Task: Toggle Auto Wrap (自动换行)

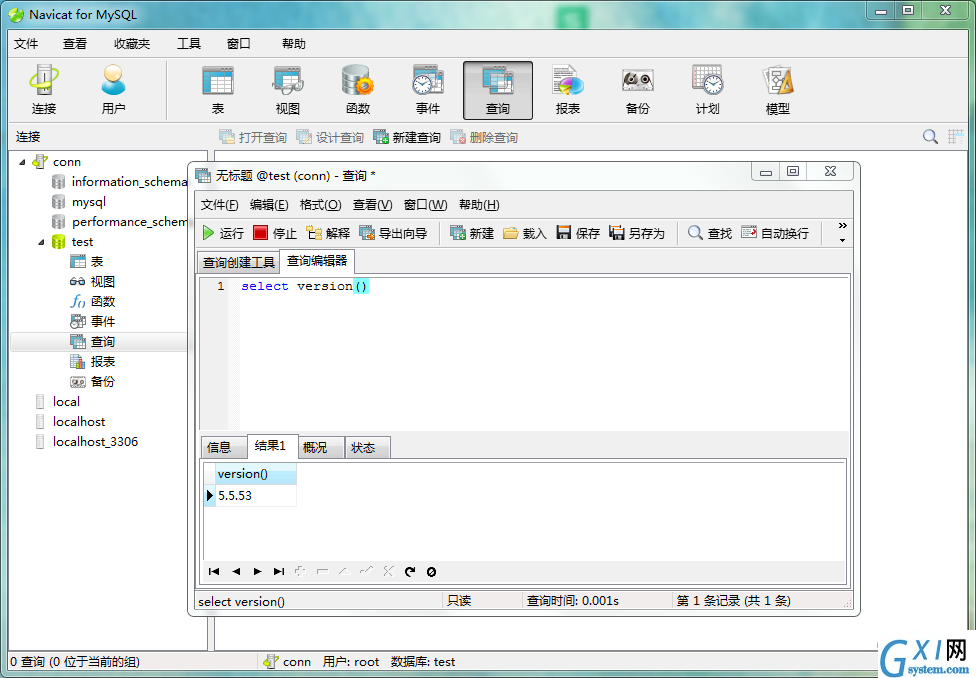Action: (x=775, y=233)
